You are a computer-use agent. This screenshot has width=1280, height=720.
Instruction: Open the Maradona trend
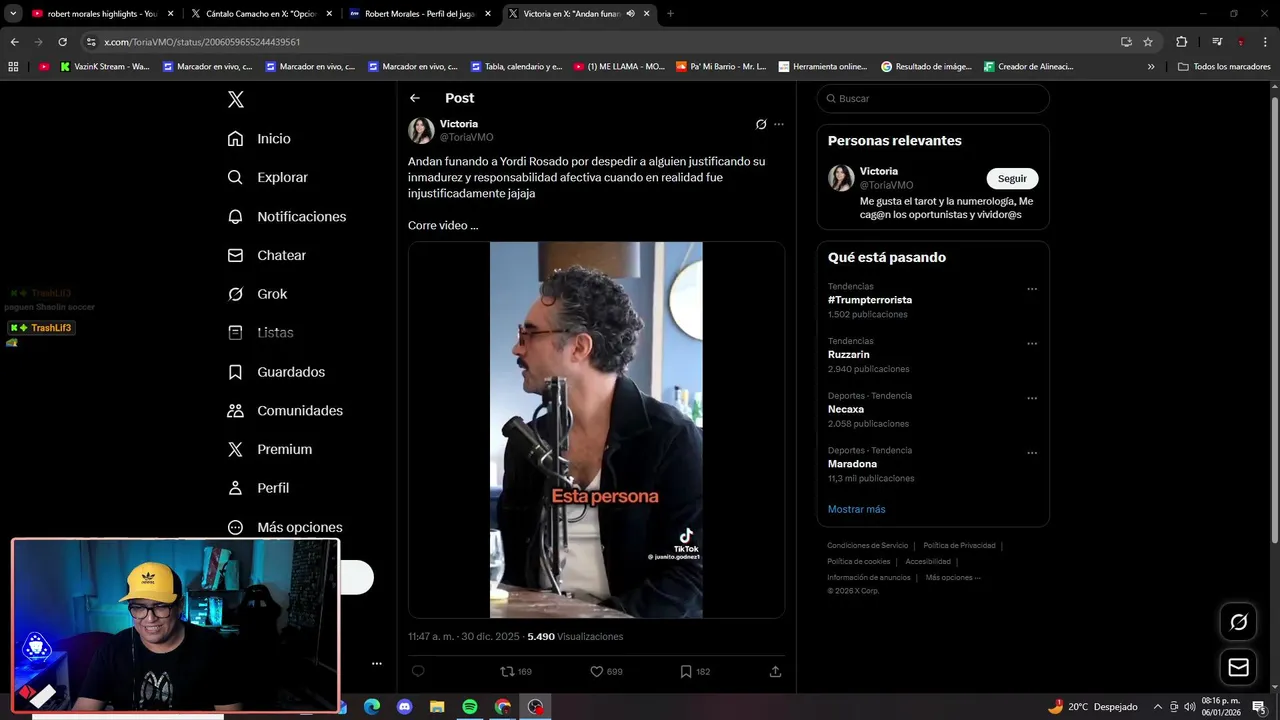pyautogui.click(x=852, y=464)
